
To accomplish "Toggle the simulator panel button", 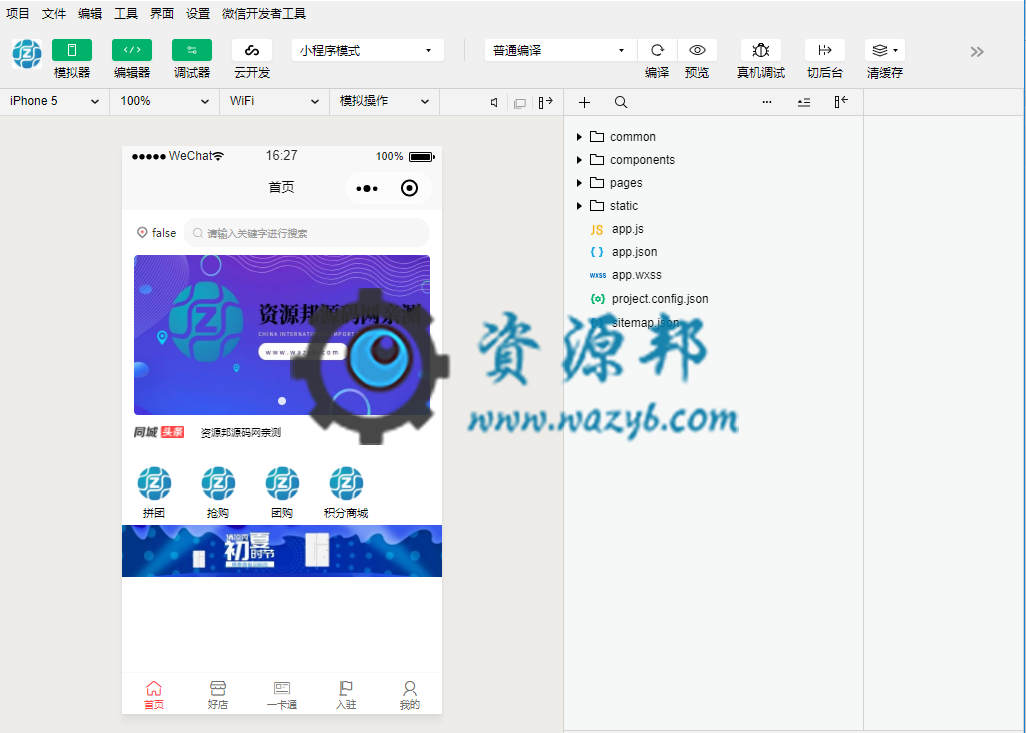I will pos(72,50).
